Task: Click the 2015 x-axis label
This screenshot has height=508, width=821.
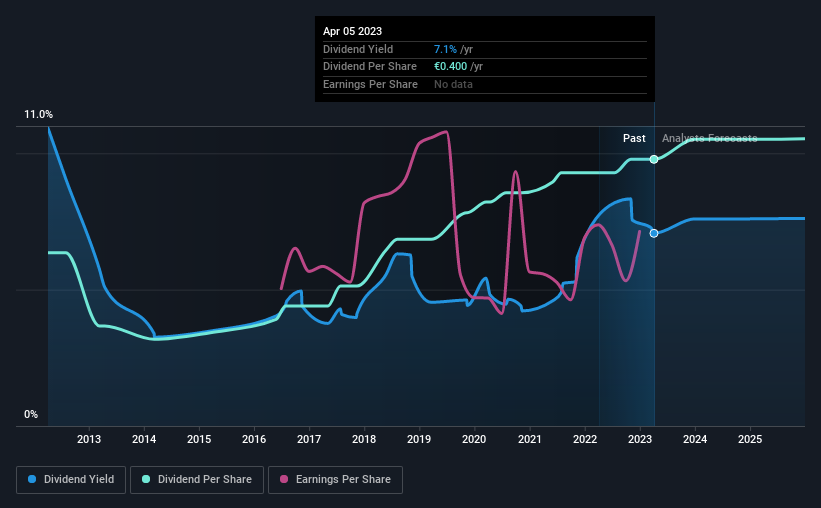Action: [x=199, y=439]
